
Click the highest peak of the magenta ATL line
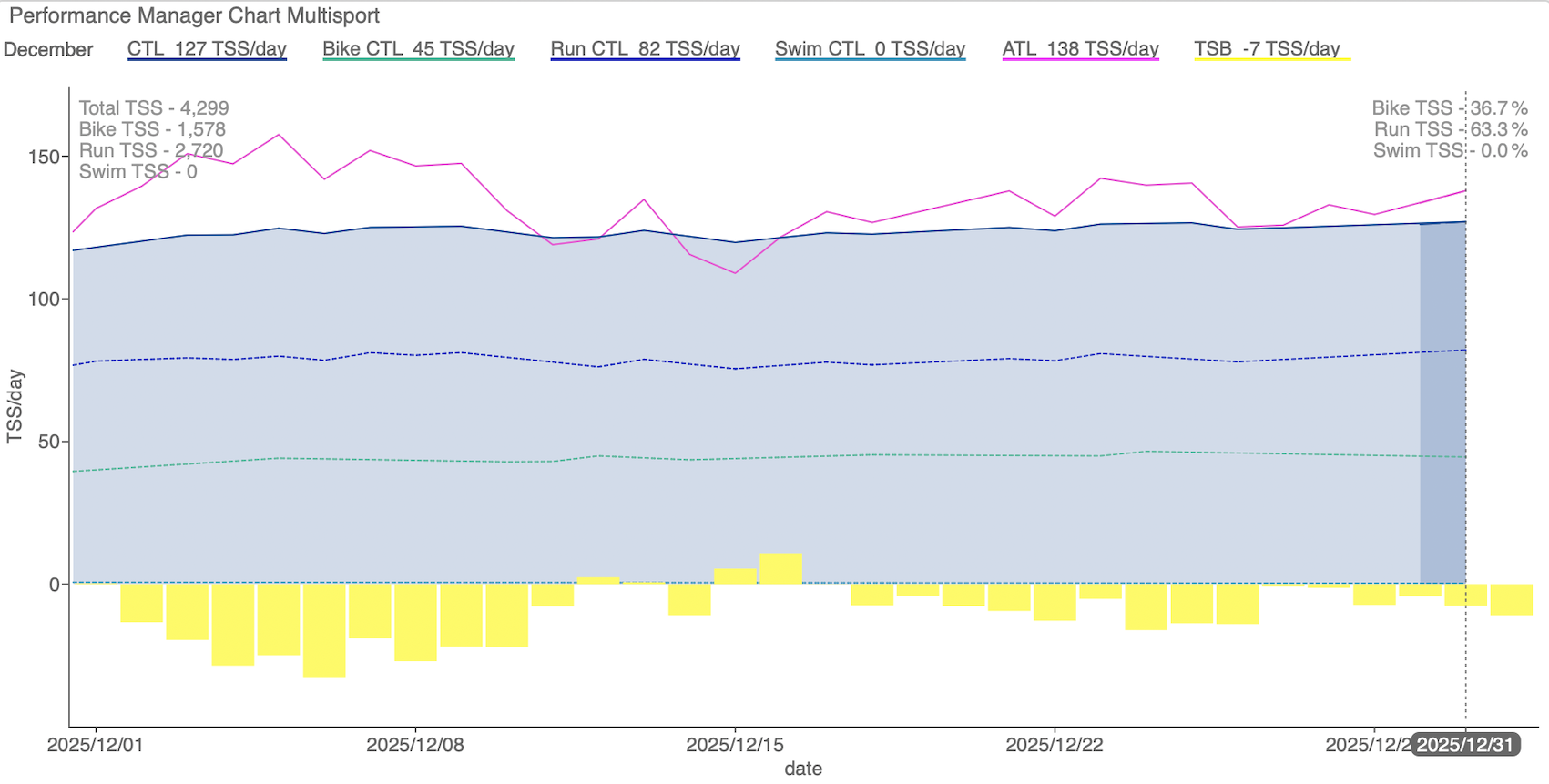[279, 135]
